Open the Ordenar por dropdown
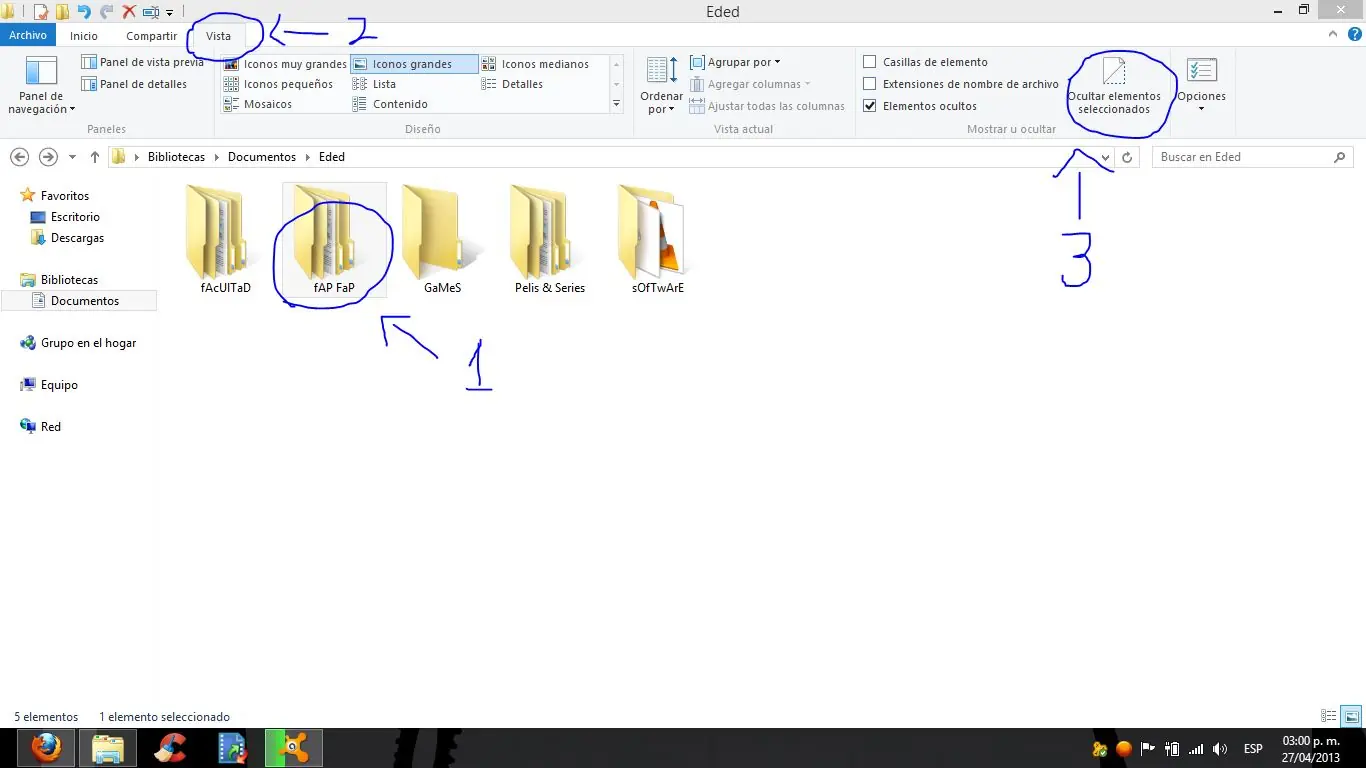1366x768 pixels. [661, 86]
